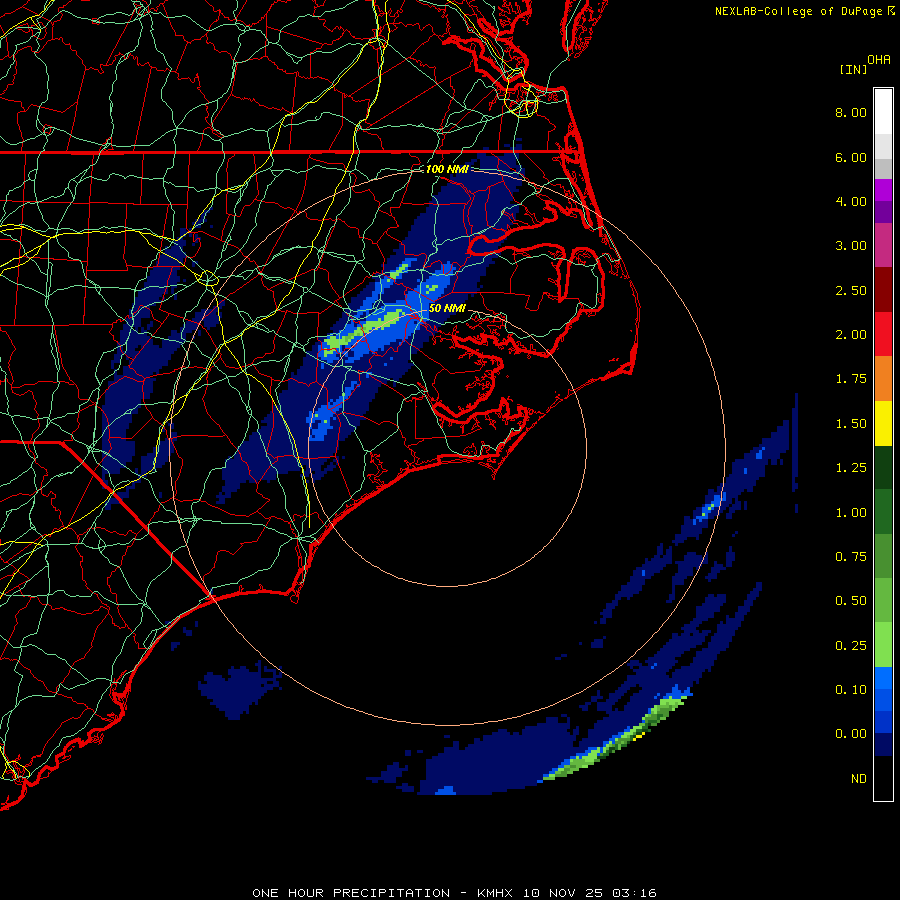Click the OHA product label above legend
Image resolution: width=900 pixels, height=900 pixels.
pyautogui.click(x=879, y=60)
